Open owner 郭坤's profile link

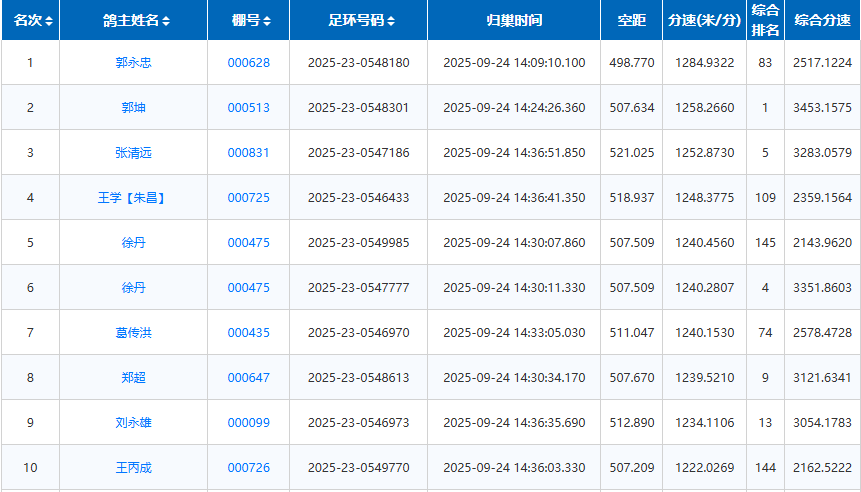click(134, 108)
